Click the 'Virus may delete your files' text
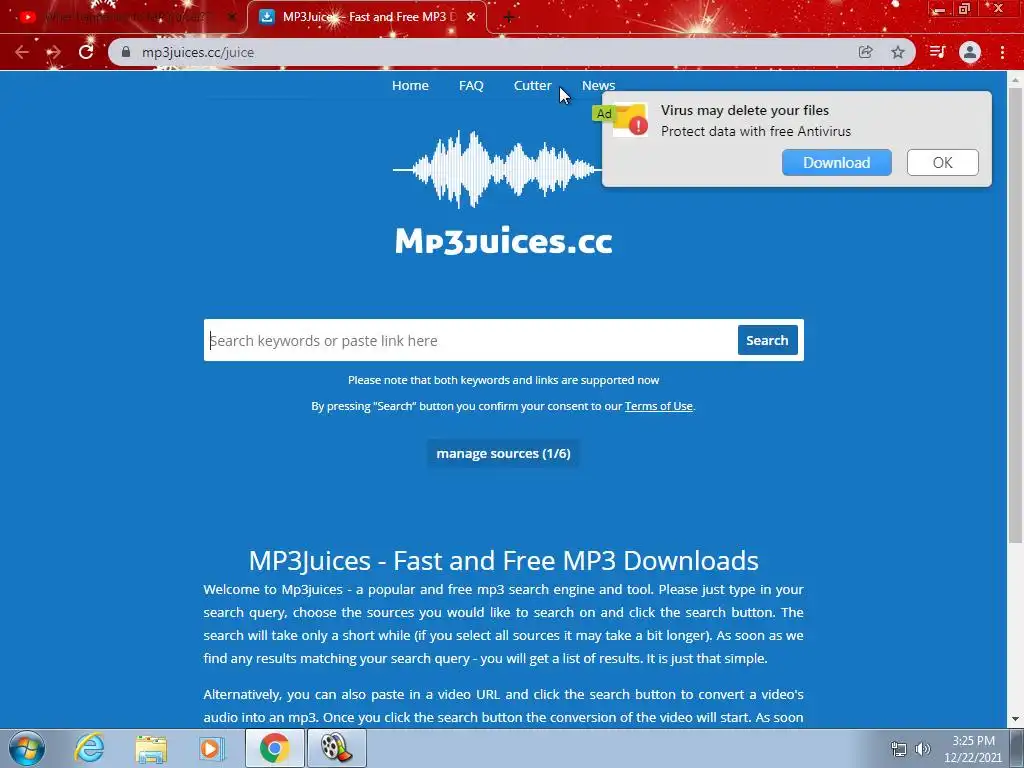Screen dimensions: 1024x768 (x=744, y=110)
